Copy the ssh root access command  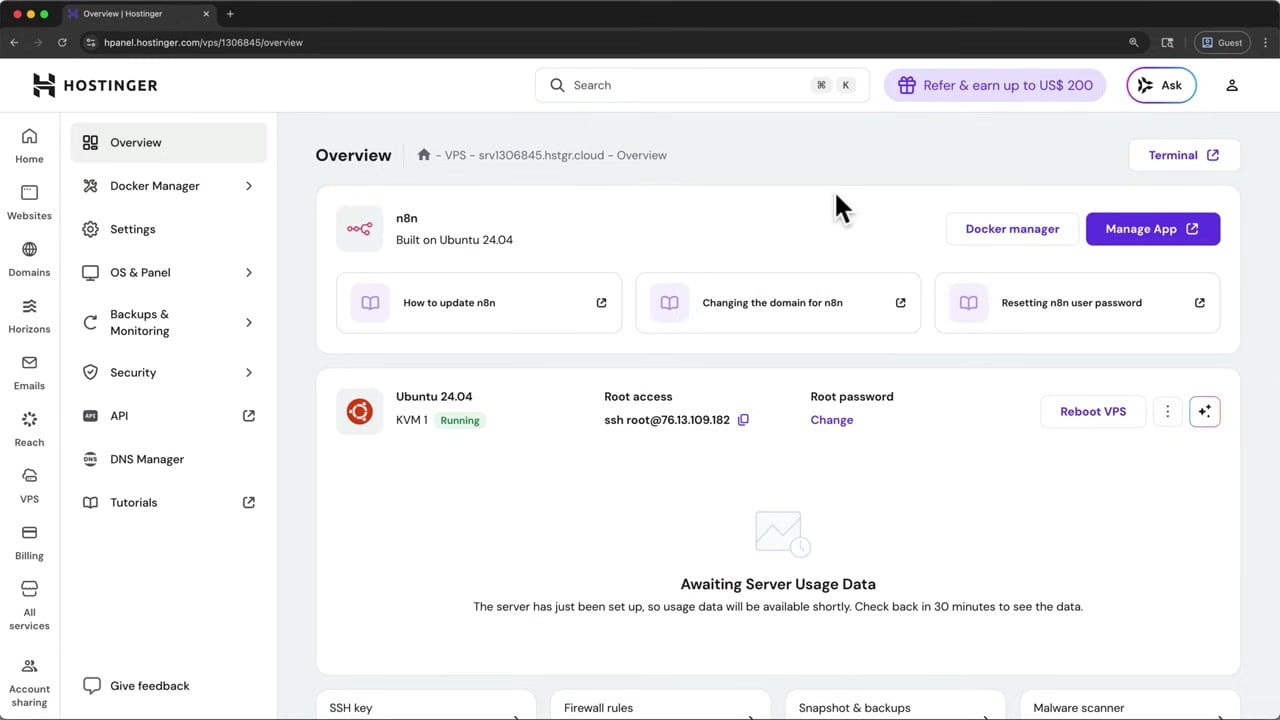[743, 420]
